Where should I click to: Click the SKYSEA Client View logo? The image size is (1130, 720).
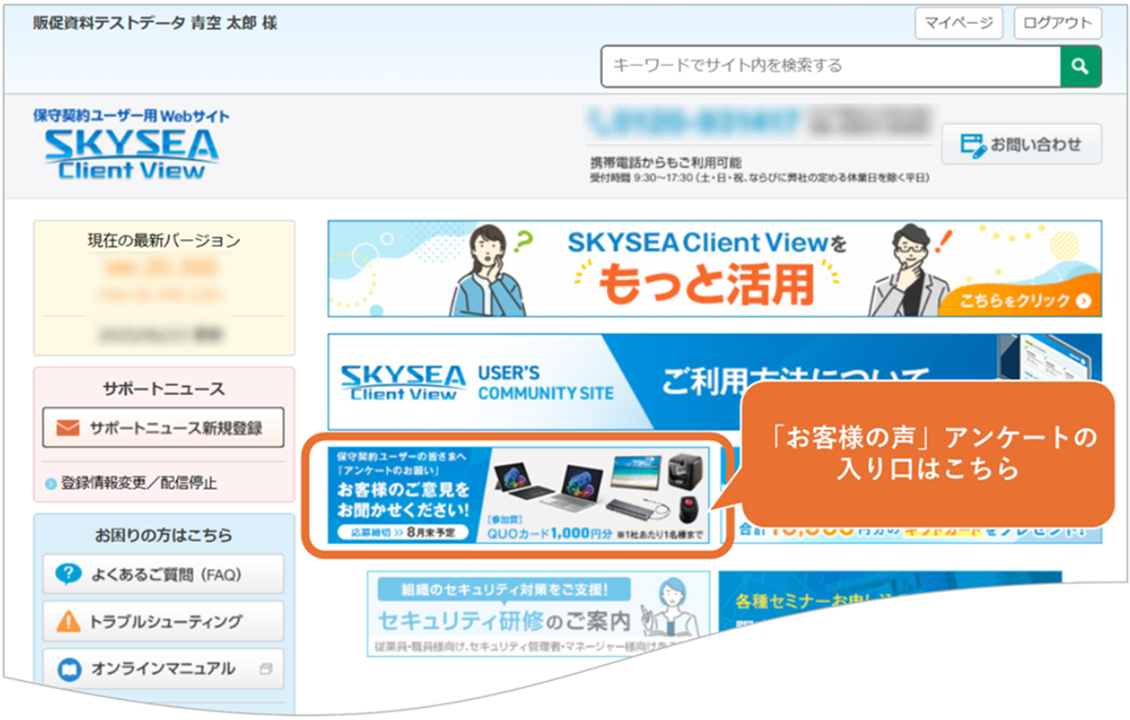tap(131, 153)
